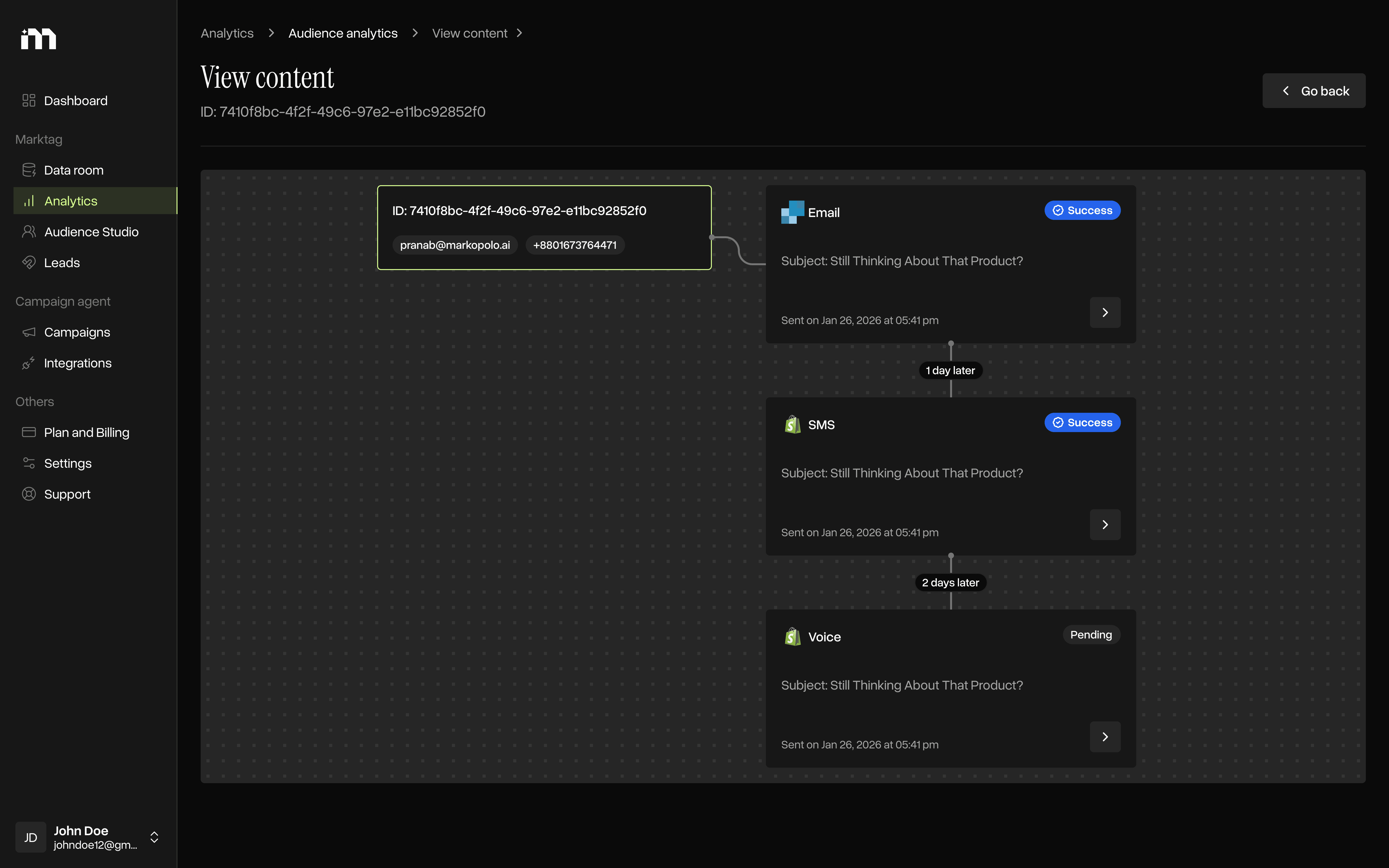This screenshot has width=1389, height=868.
Task: Click the check icon in SMS Success badge
Action: pos(1058,422)
